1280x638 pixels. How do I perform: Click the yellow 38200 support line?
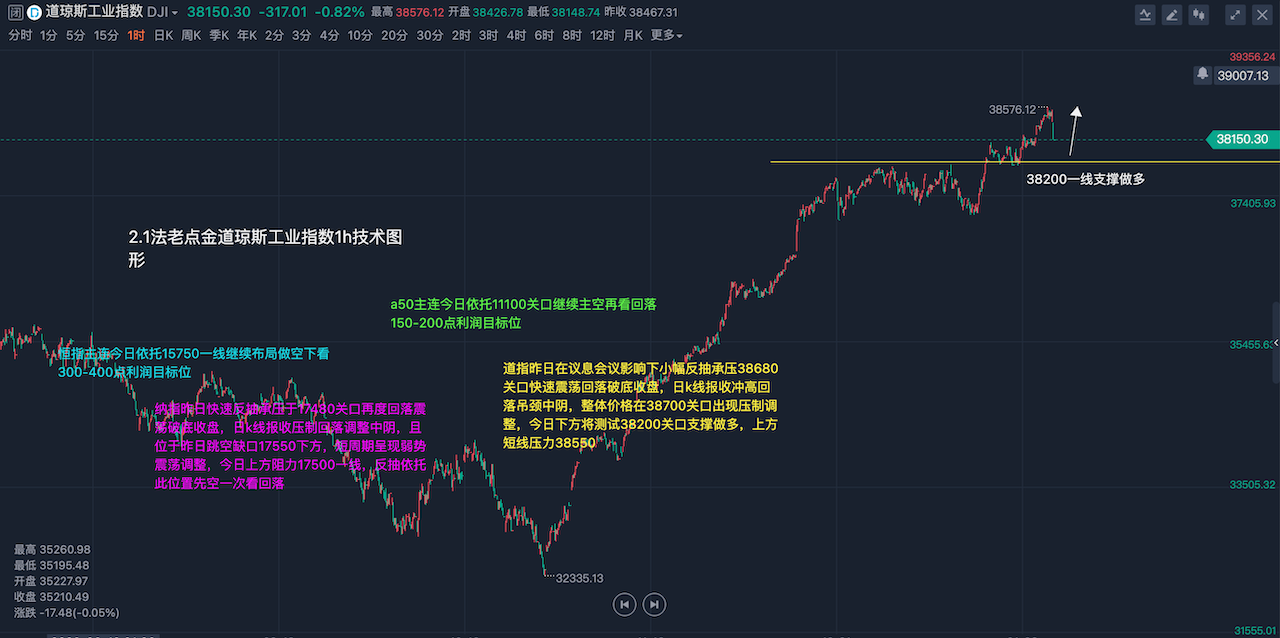coord(900,162)
